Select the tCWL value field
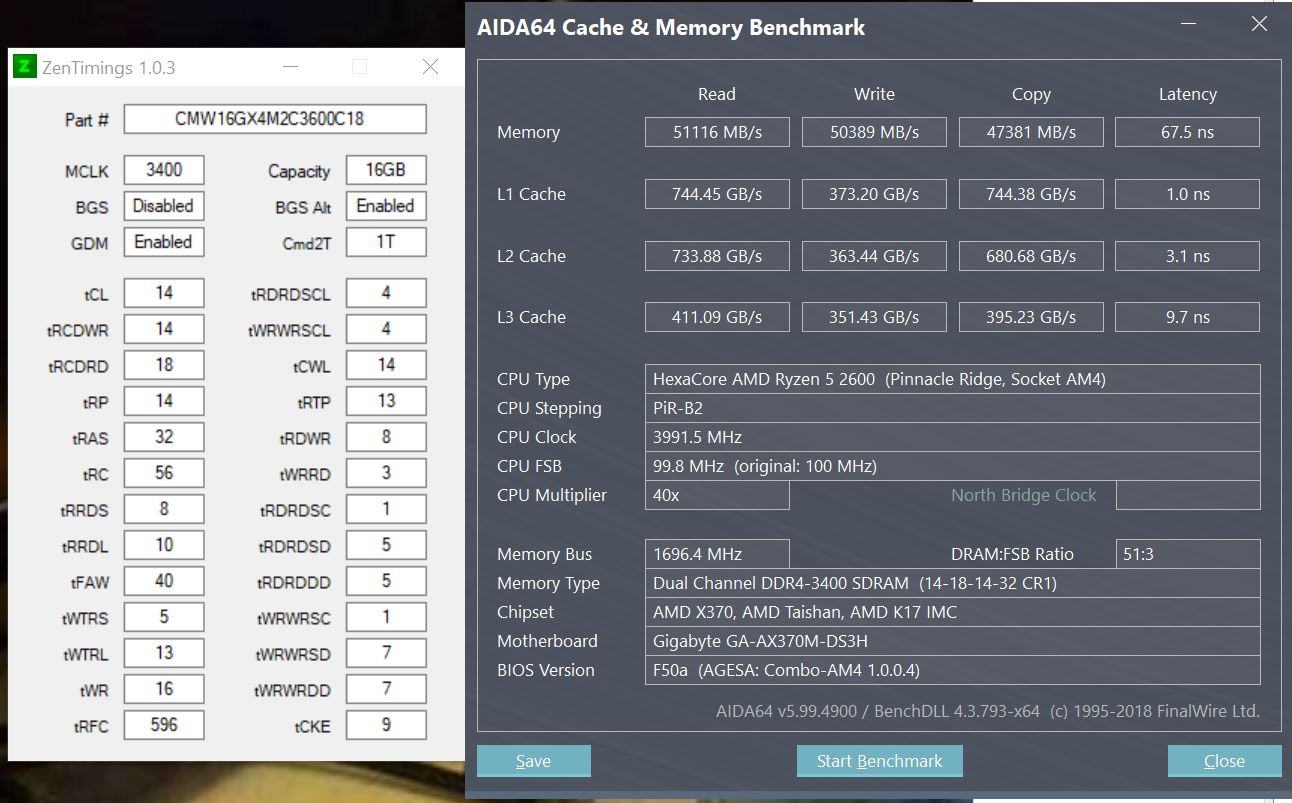This screenshot has width=1292, height=803. (386, 365)
